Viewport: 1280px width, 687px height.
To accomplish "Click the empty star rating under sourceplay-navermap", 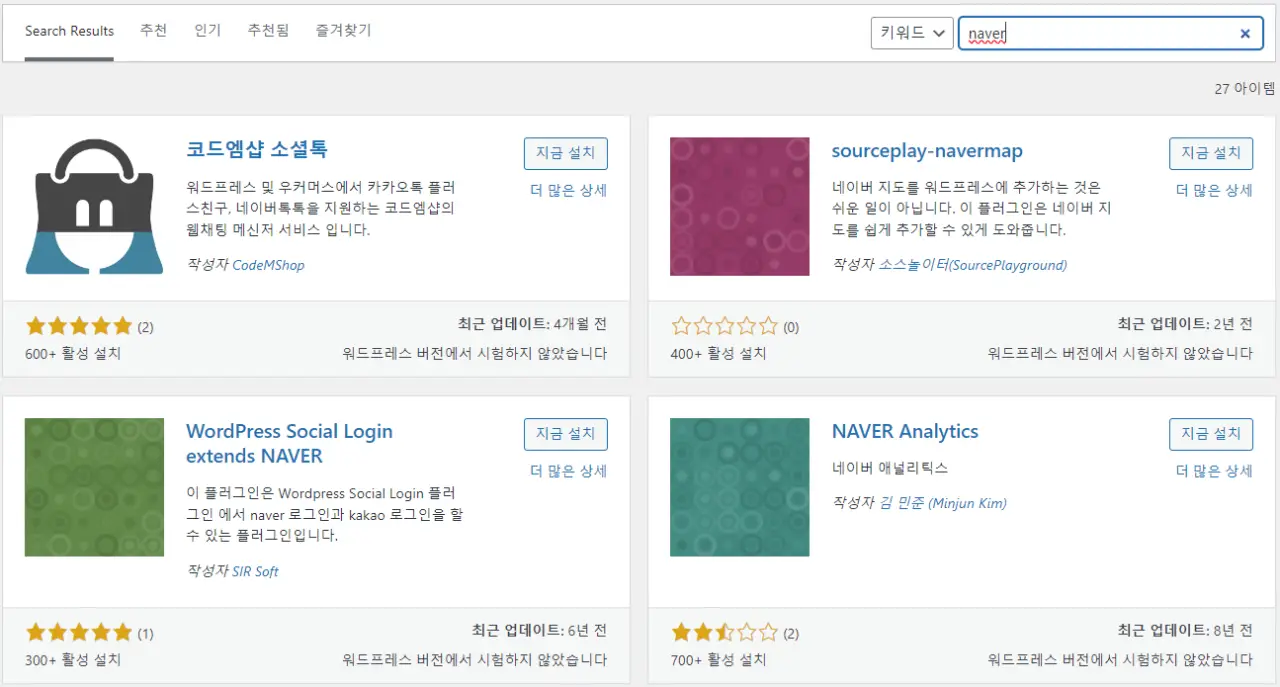I will coord(724,325).
